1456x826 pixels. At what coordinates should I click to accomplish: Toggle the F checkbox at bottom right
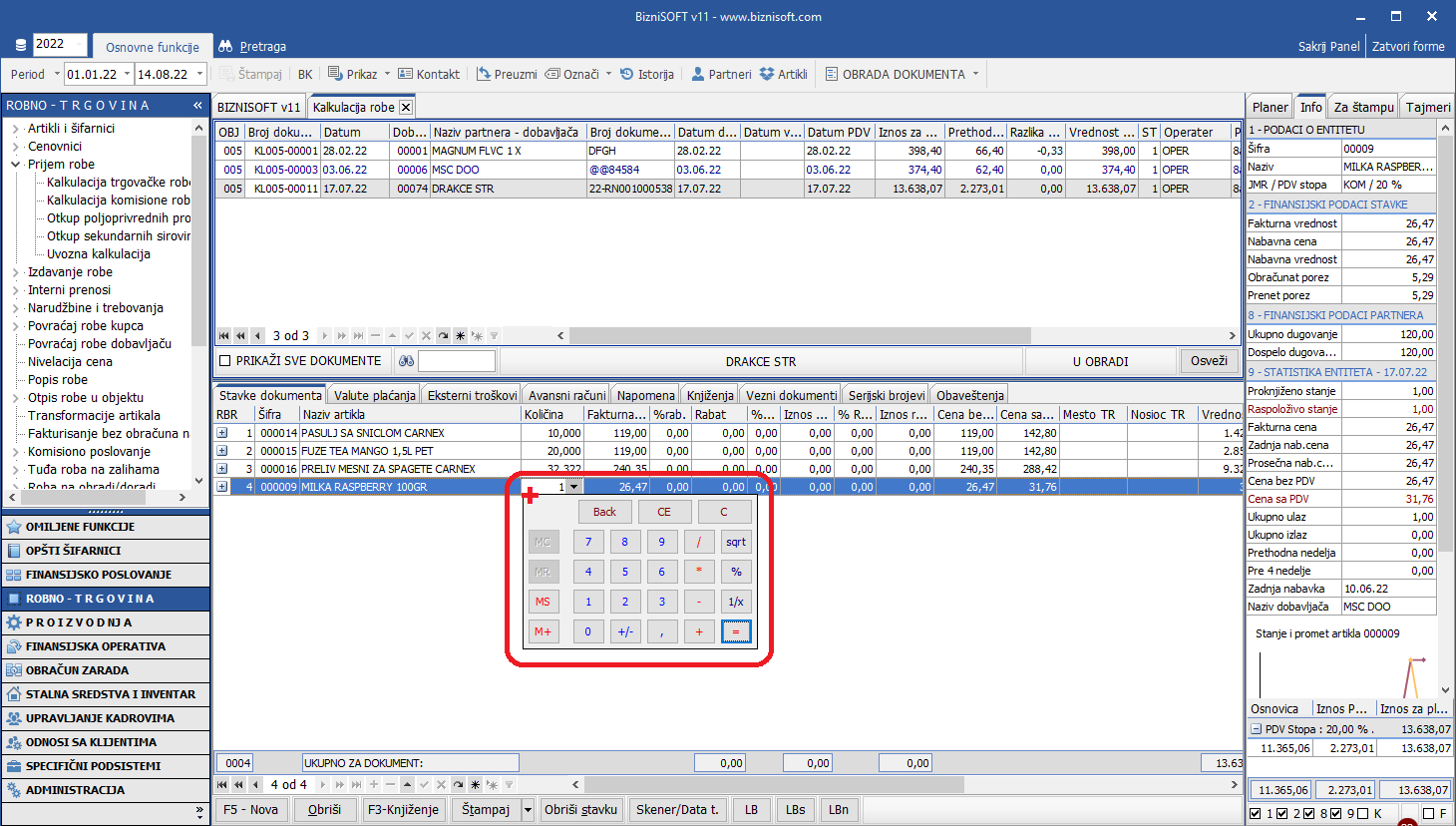click(x=1428, y=814)
